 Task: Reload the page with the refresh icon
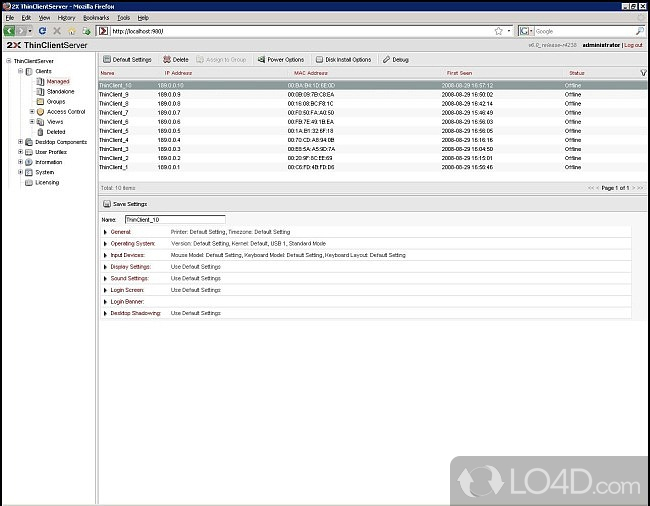[42, 31]
